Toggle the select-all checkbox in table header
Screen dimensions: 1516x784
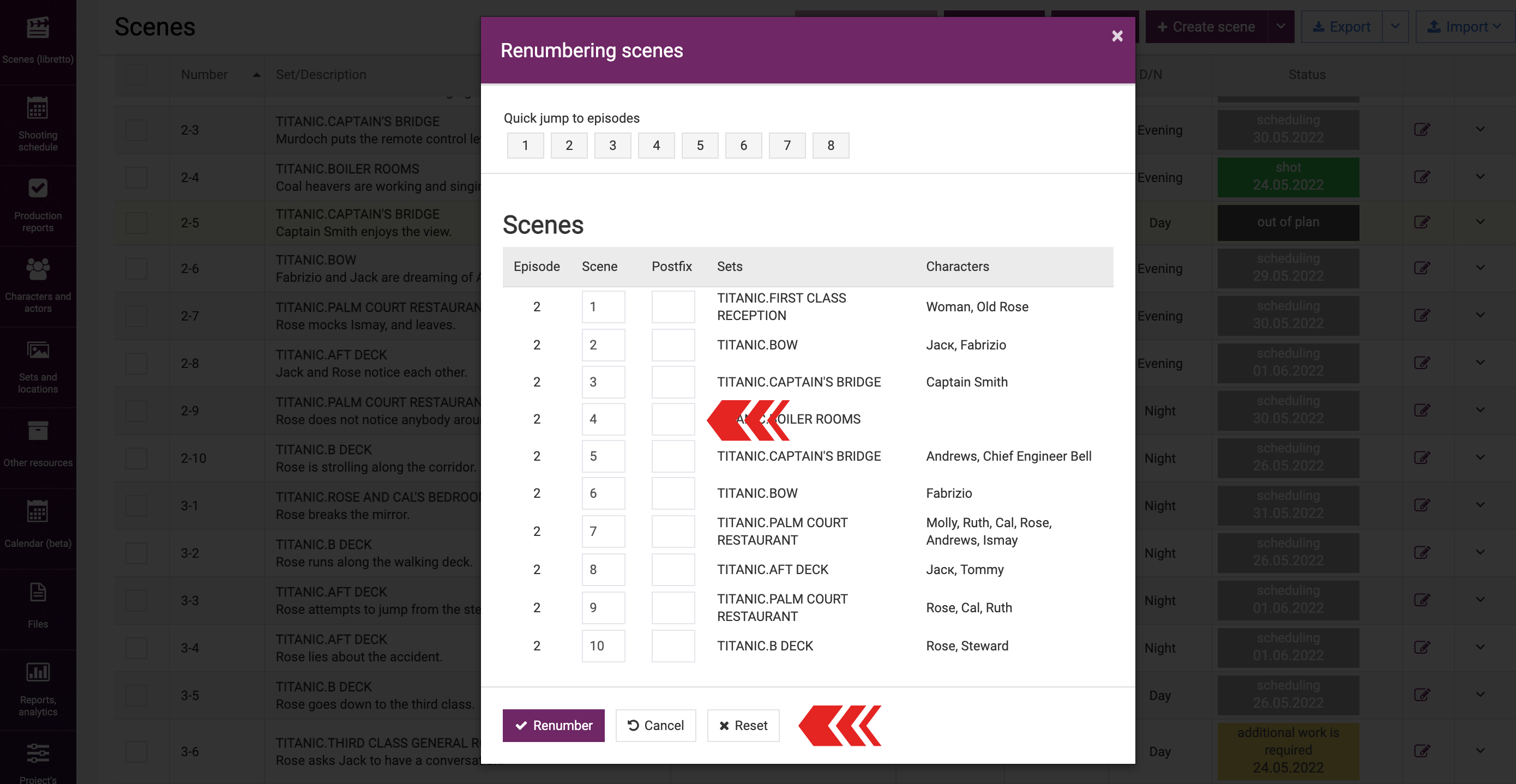pos(136,75)
